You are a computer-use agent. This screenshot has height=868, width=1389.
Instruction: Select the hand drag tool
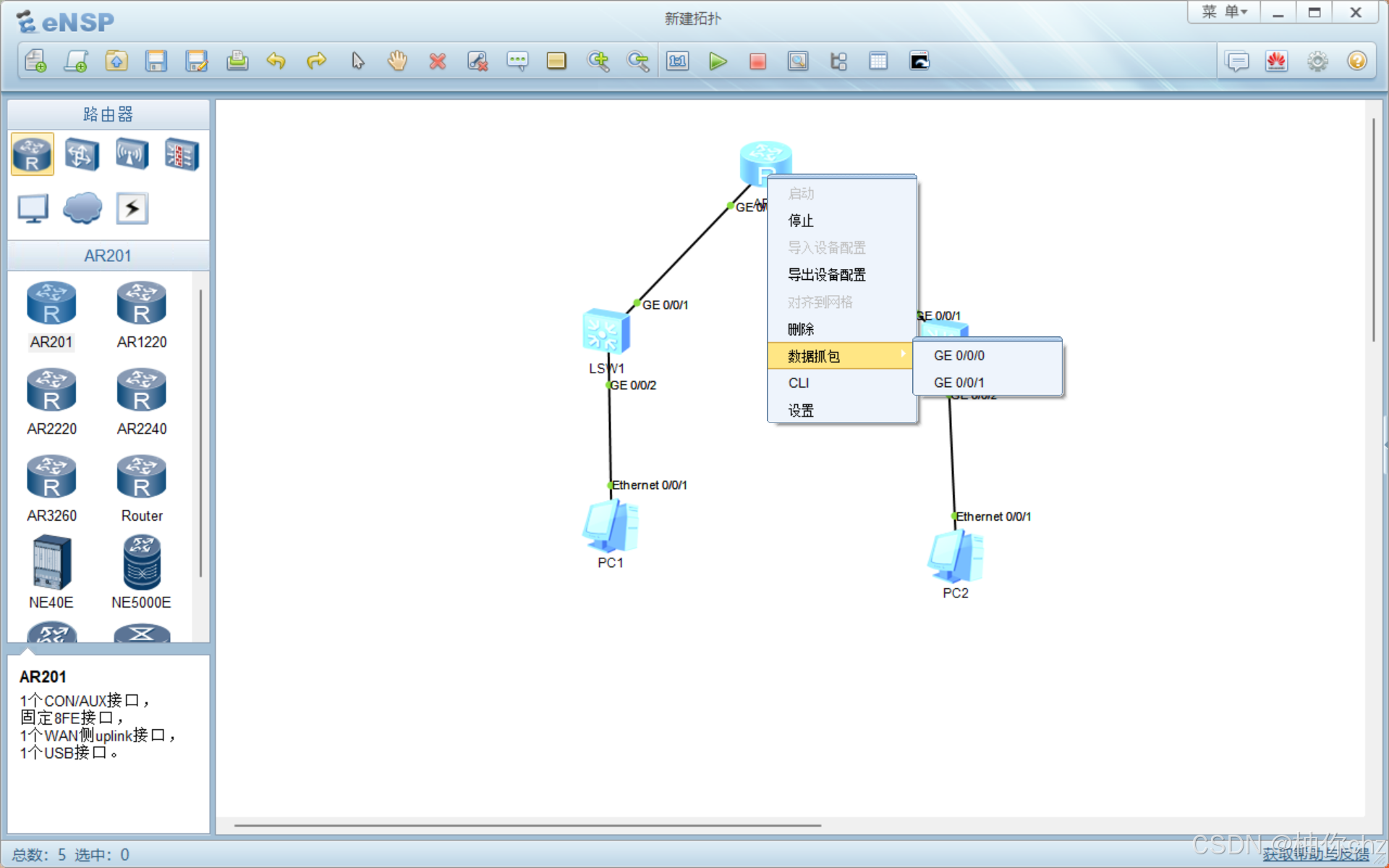(397, 61)
